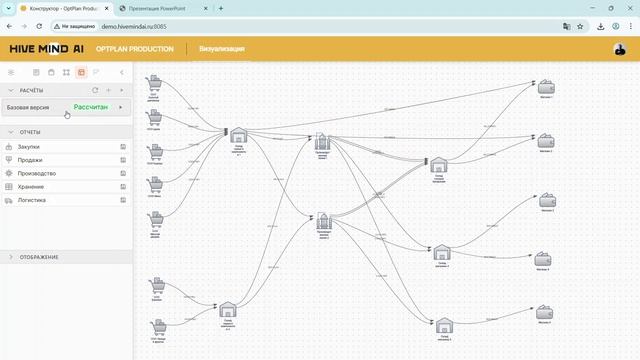Click the basket icon next to Закупки
The width and height of the screenshot is (640, 360).
point(9,147)
